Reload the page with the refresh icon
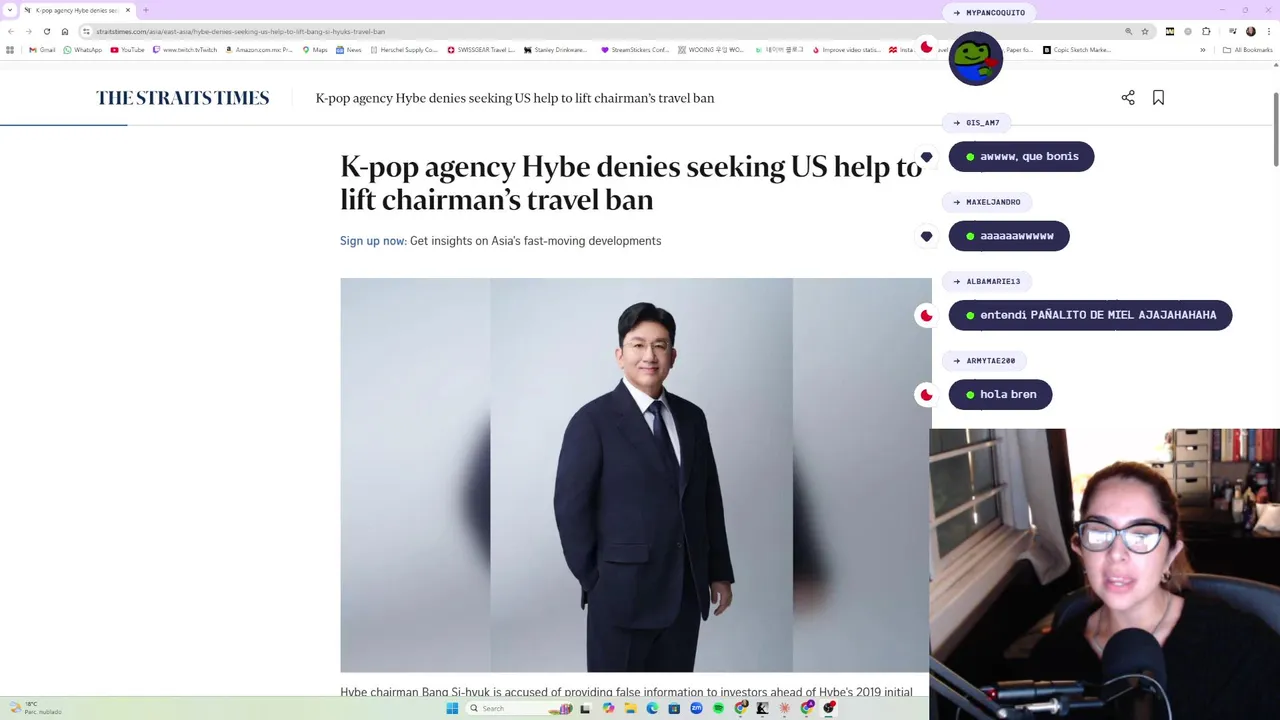Image resolution: width=1280 pixels, height=720 pixels. point(46,31)
